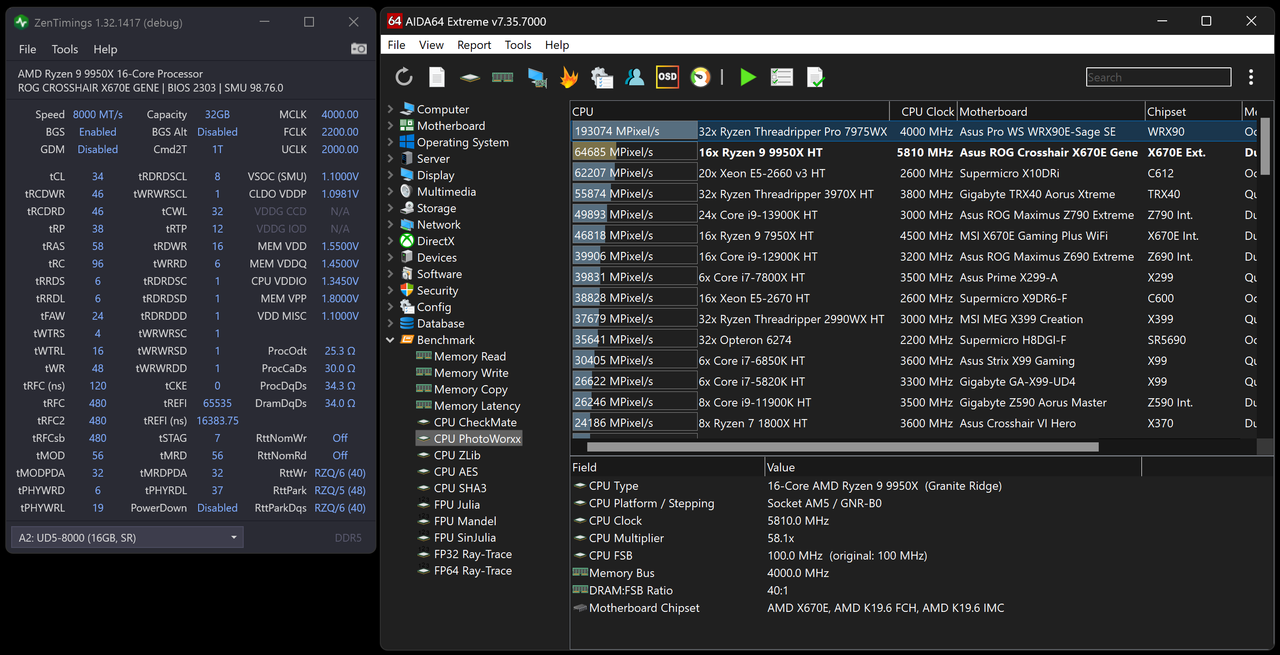Image resolution: width=1280 pixels, height=655 pixels.
Task: Click the blue user icon in toolbar
Action: [634, 77]
